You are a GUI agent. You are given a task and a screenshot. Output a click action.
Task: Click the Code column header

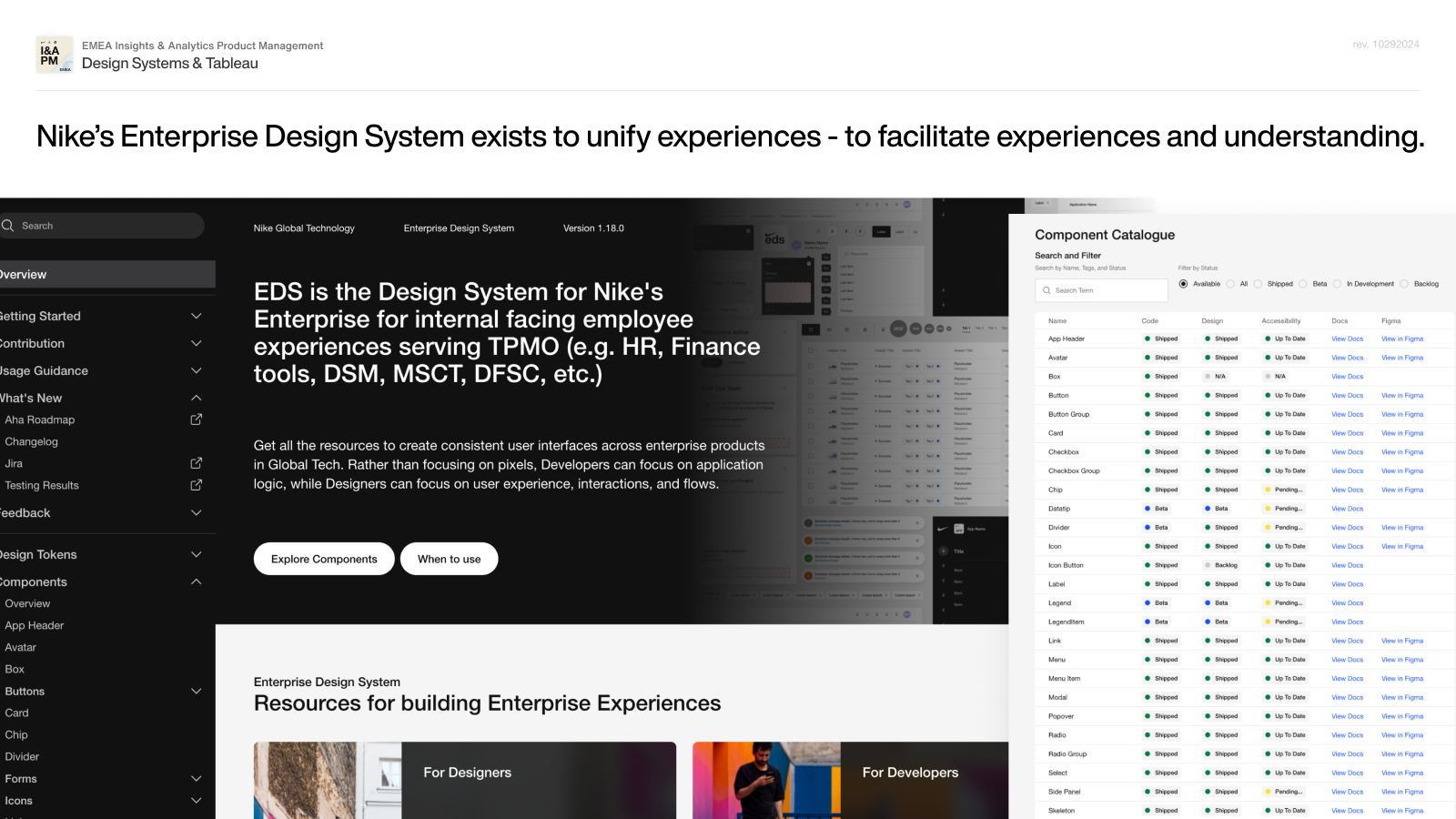click(x=1150, y=321)
